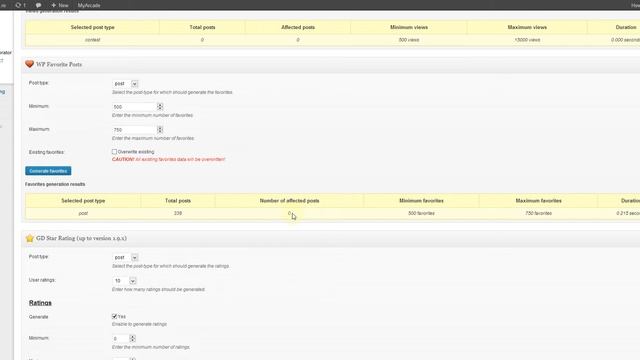Click the favorites Minimum spinner arrows

[x=160, y=107]
